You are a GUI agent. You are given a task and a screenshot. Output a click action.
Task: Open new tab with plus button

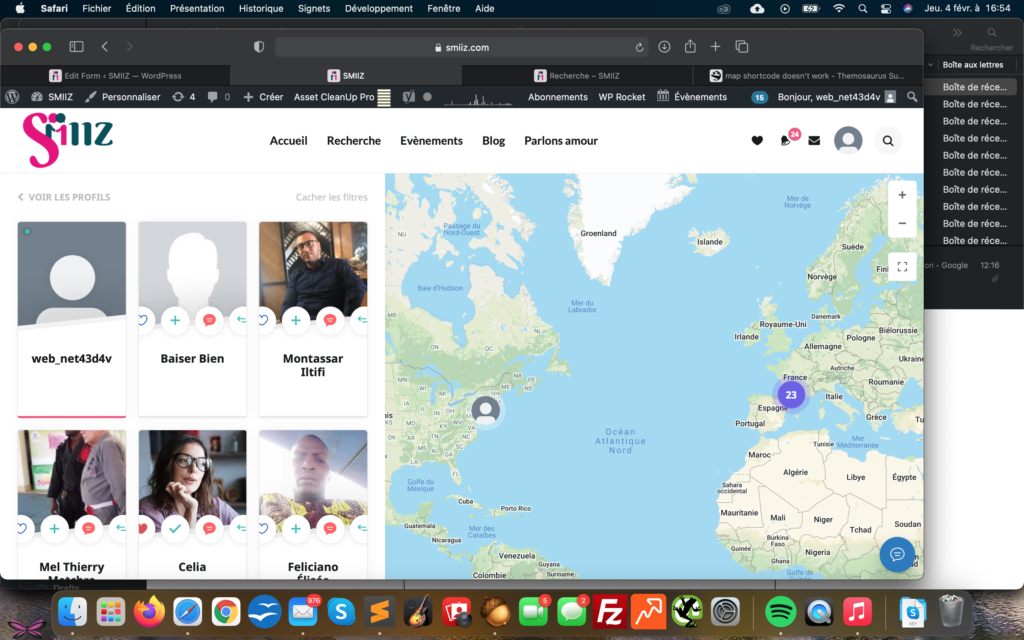coord(715,46)
